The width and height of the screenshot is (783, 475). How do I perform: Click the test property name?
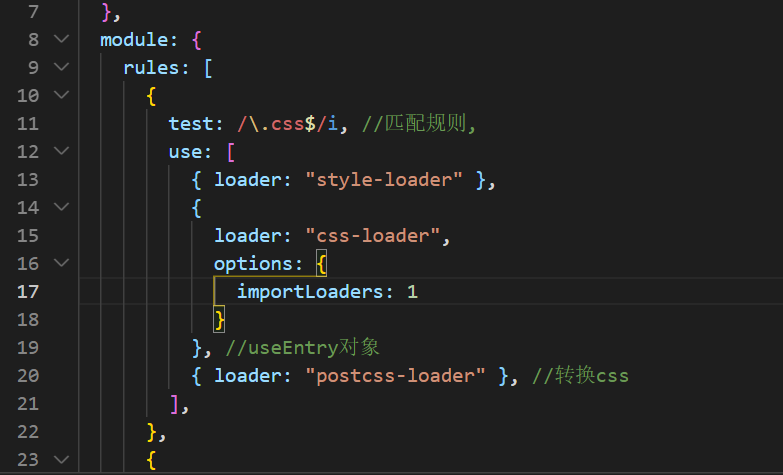coord(190,123)
